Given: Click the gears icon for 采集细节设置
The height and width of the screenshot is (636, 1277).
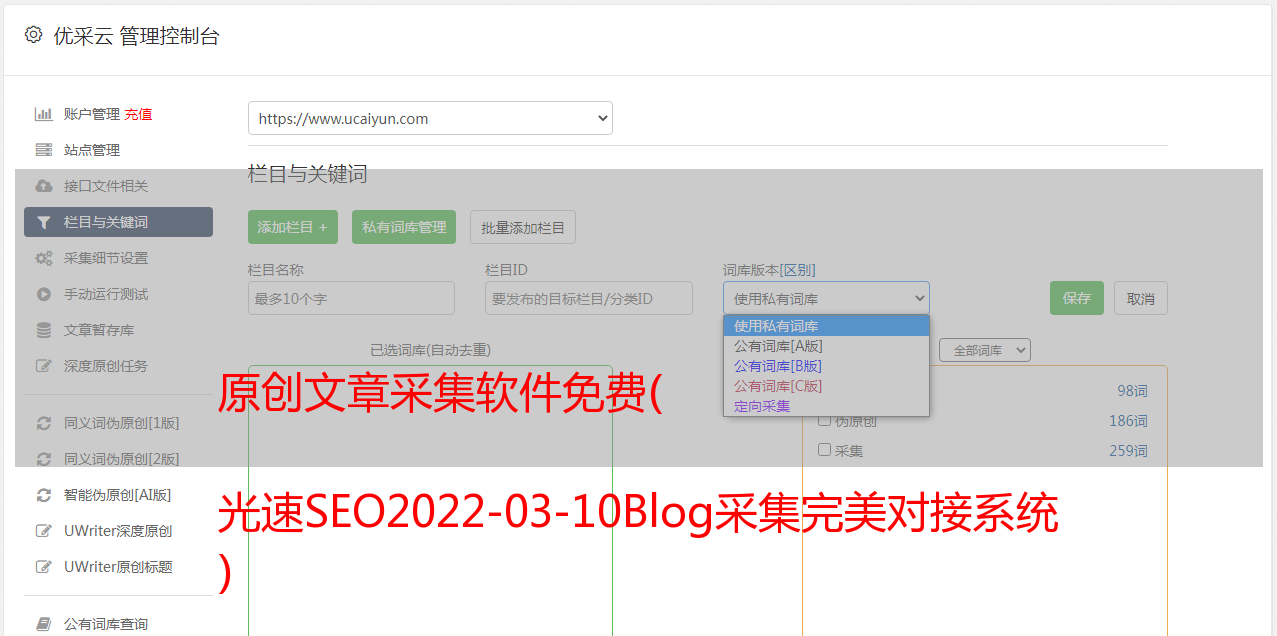Looking at the screenshot, I should click(43, 258).
